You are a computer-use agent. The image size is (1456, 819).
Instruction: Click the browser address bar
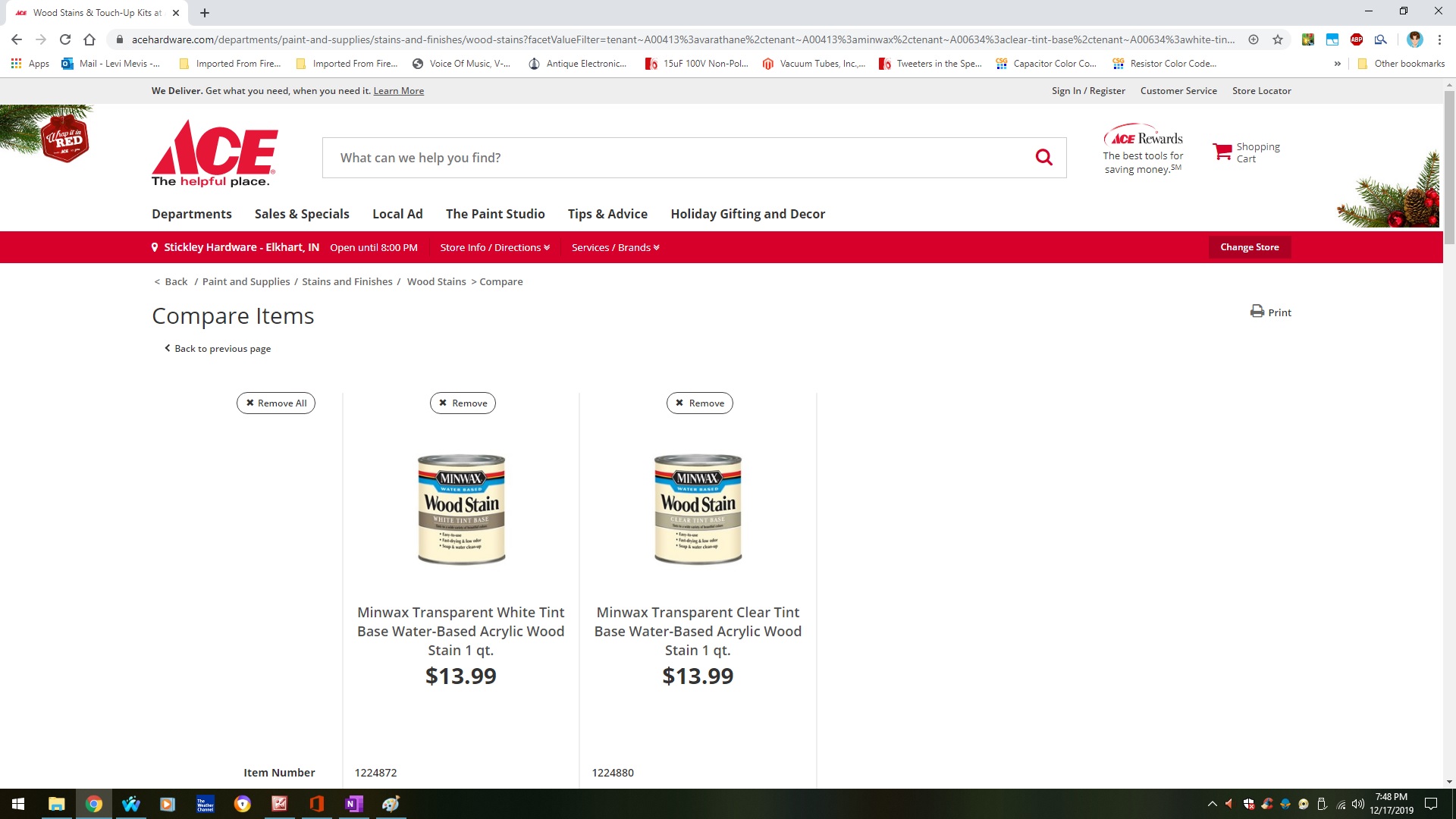682,39
